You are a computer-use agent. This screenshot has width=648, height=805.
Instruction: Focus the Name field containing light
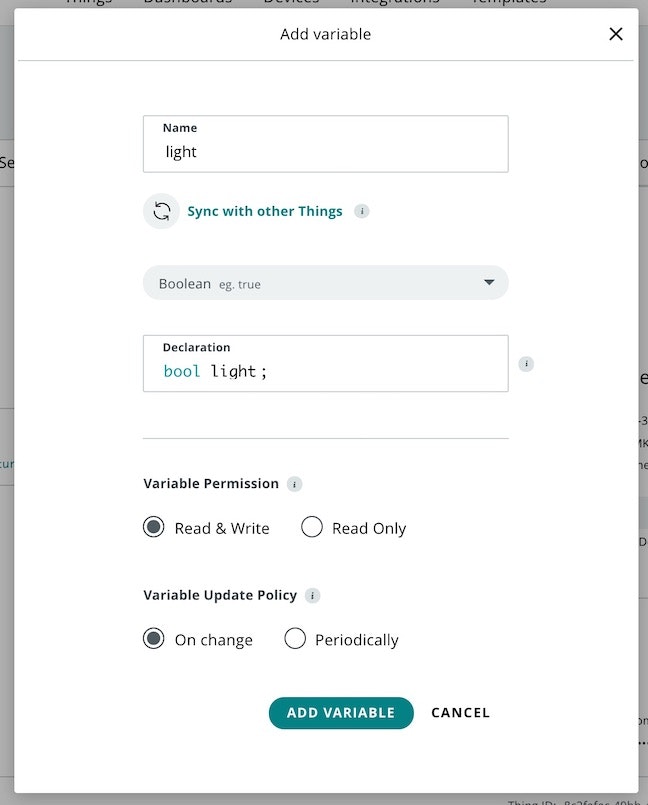point(325,152)
